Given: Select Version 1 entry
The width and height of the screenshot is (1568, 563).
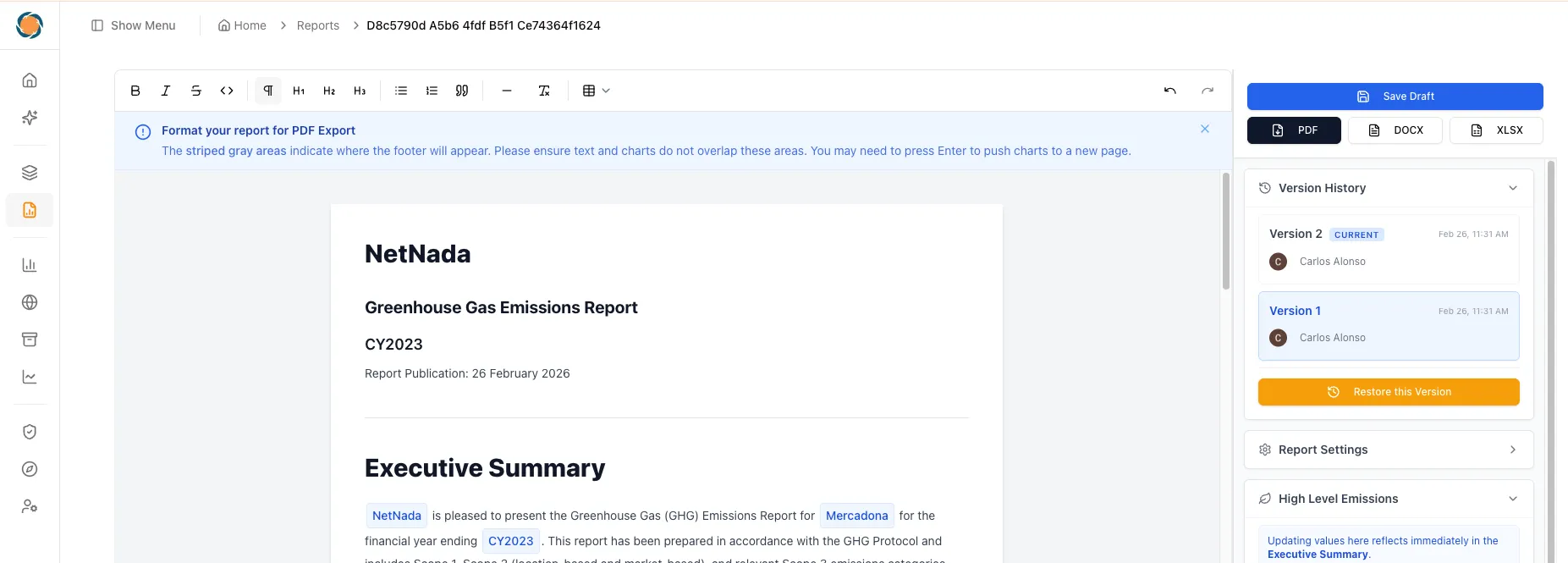Looking at the screenshot, I should [1389, 326].
